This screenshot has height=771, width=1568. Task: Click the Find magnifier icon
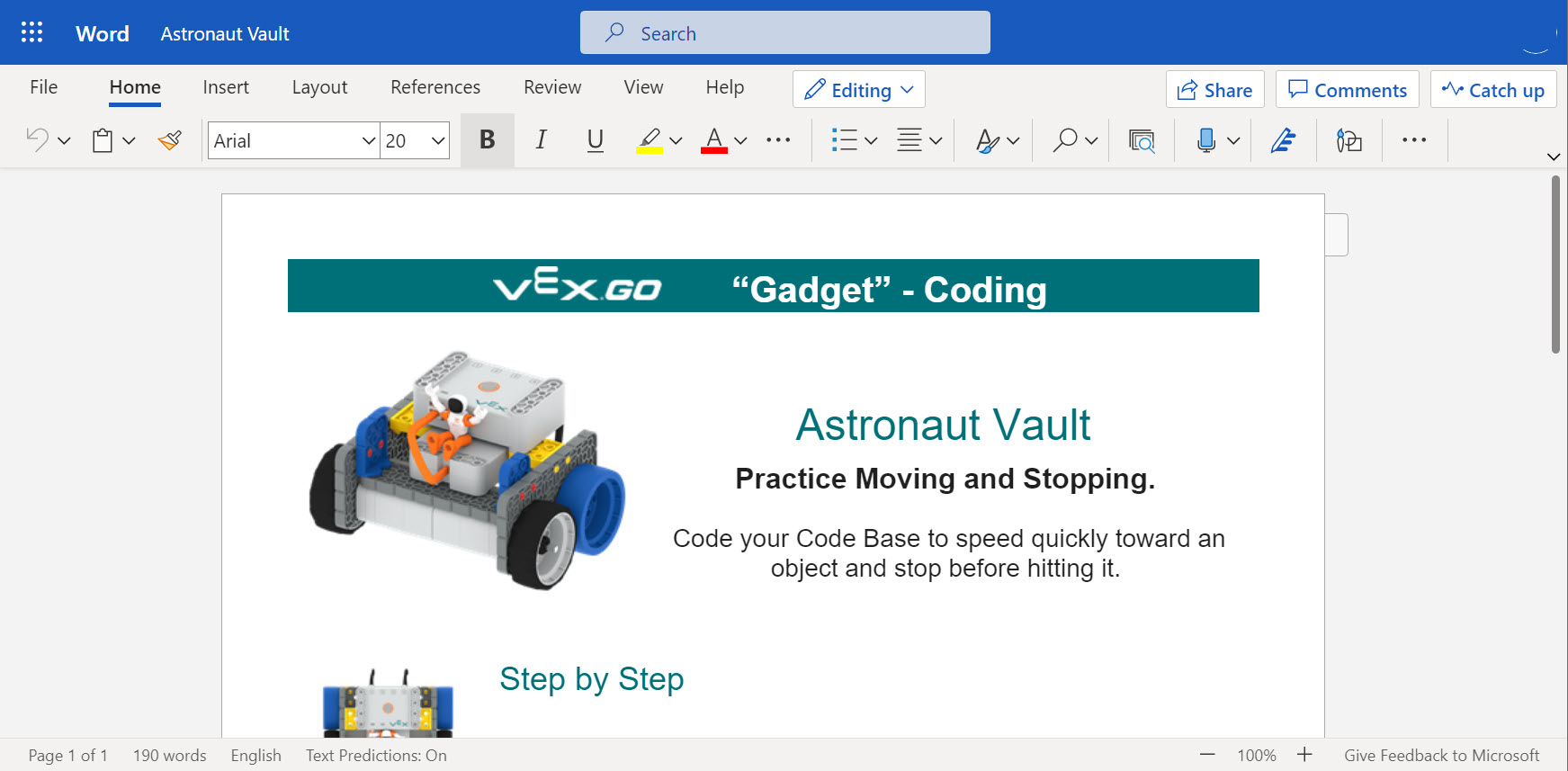(x=1065, y=140)
